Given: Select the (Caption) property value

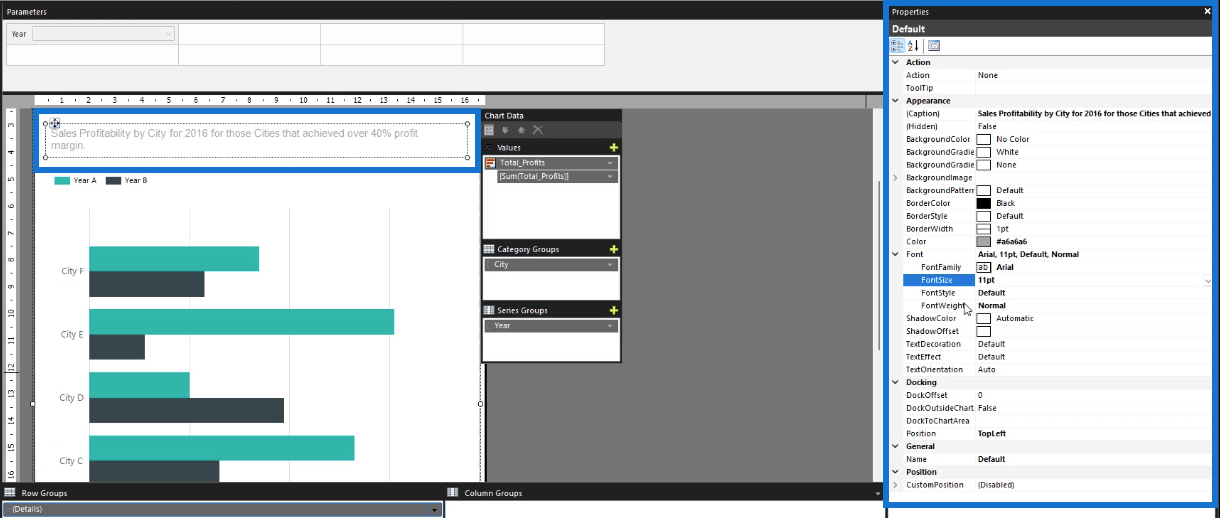Looking at the screenshot, I should tap(1094, 114).
